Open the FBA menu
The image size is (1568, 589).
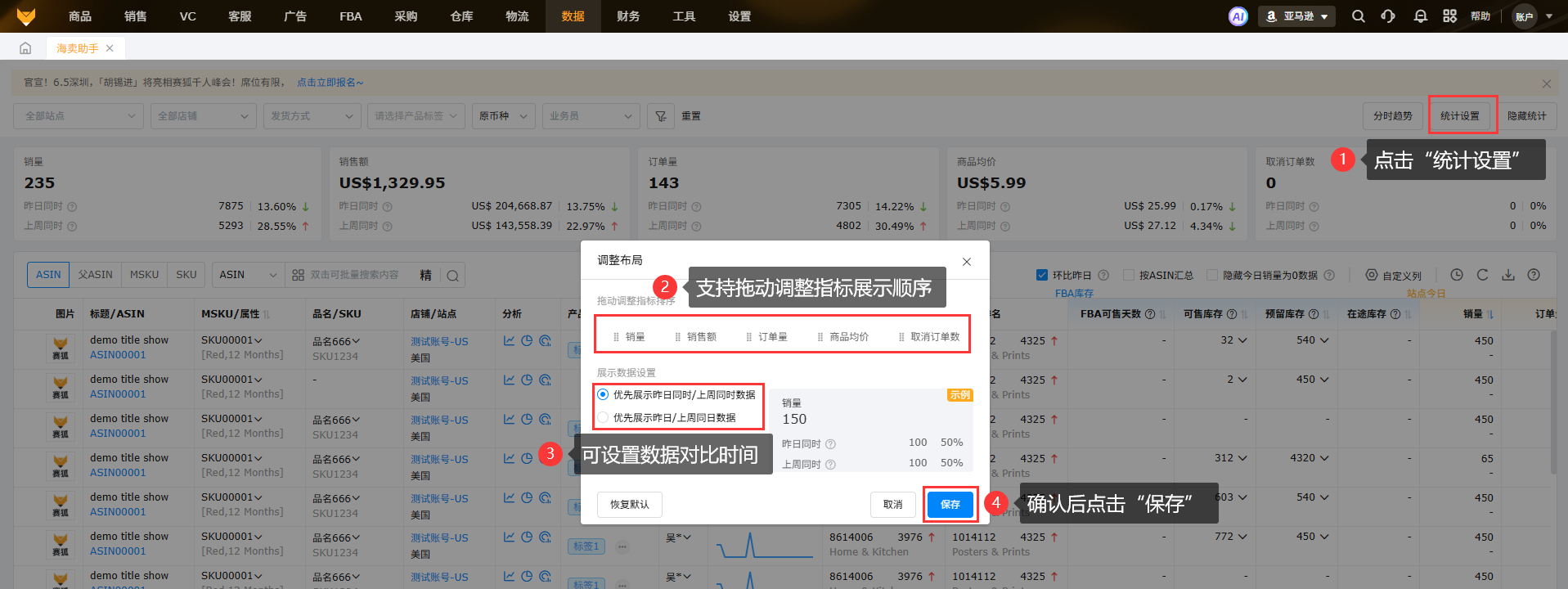pos(351,16)
